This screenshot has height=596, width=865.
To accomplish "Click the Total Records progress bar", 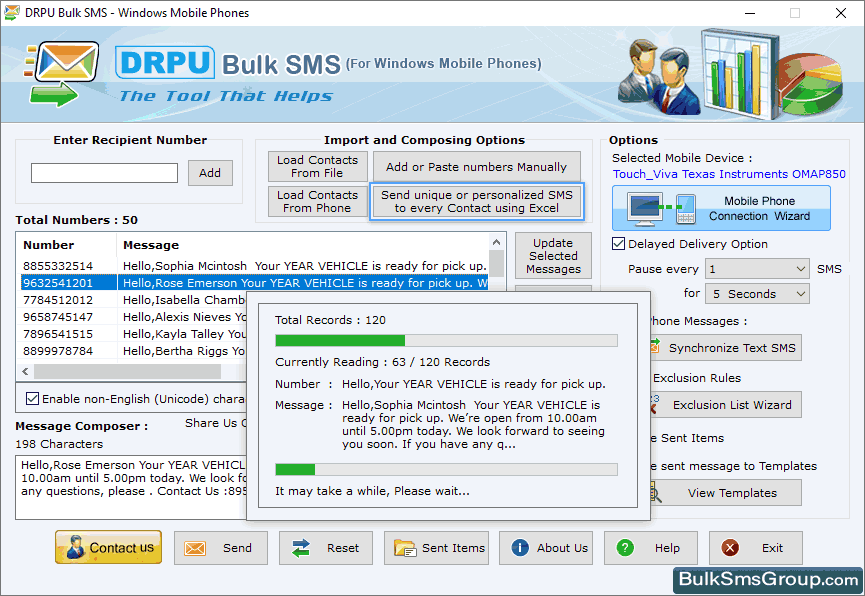I will (446, 340).
